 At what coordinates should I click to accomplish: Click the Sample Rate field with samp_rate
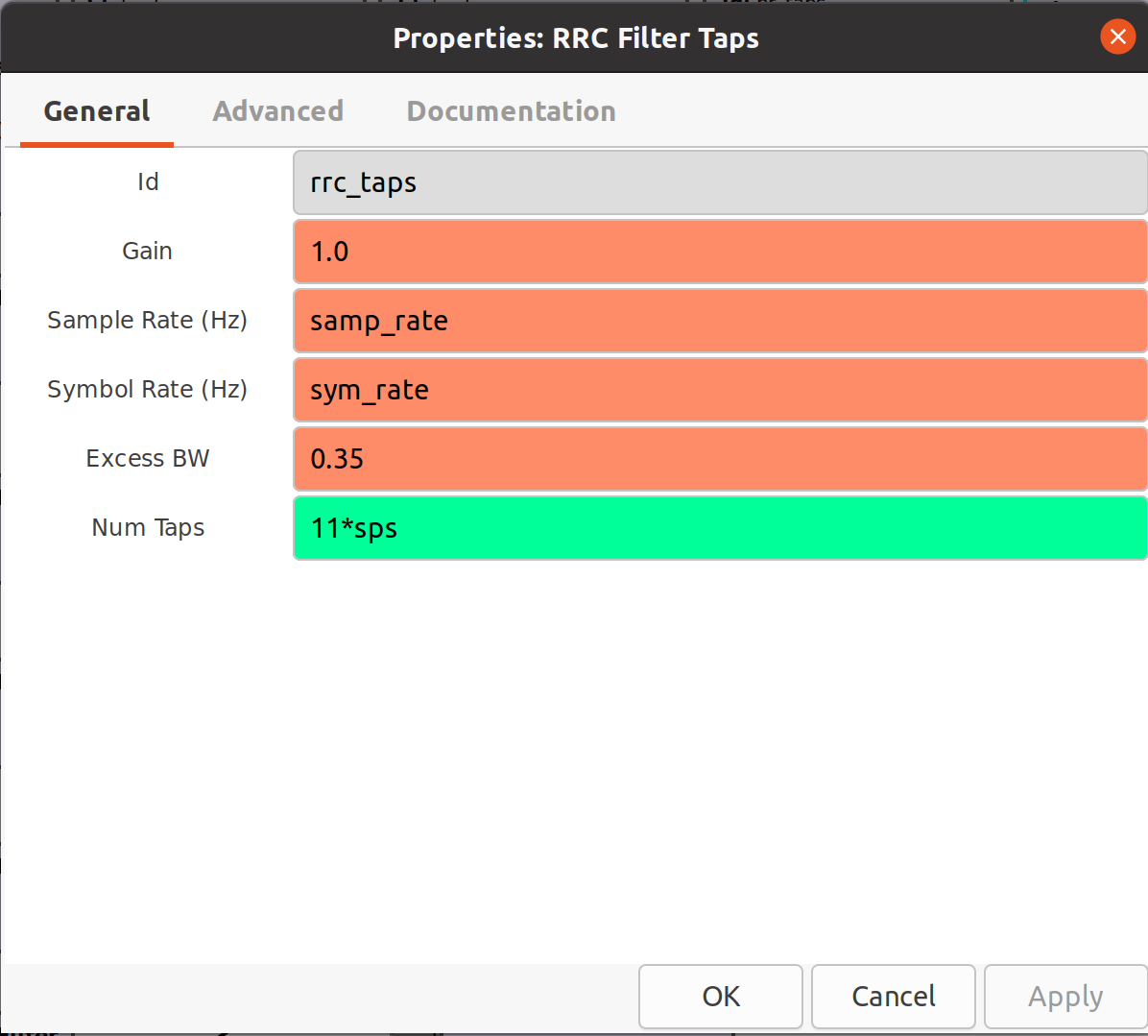tap(720, 321)
